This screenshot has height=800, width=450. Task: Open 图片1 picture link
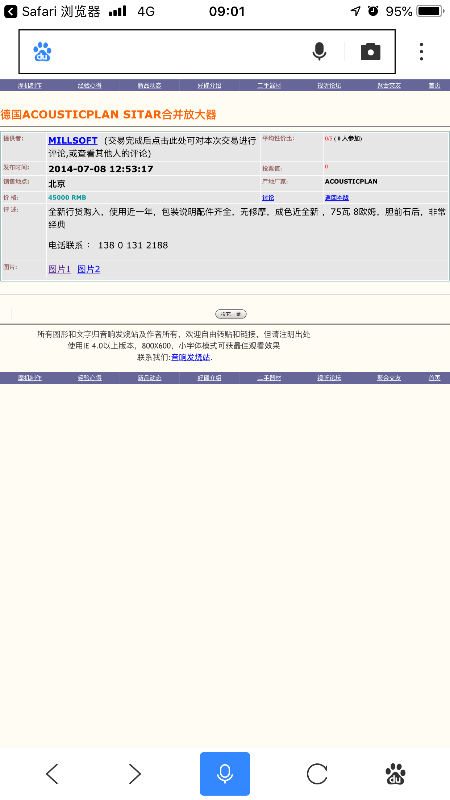[x=59, y=269]
